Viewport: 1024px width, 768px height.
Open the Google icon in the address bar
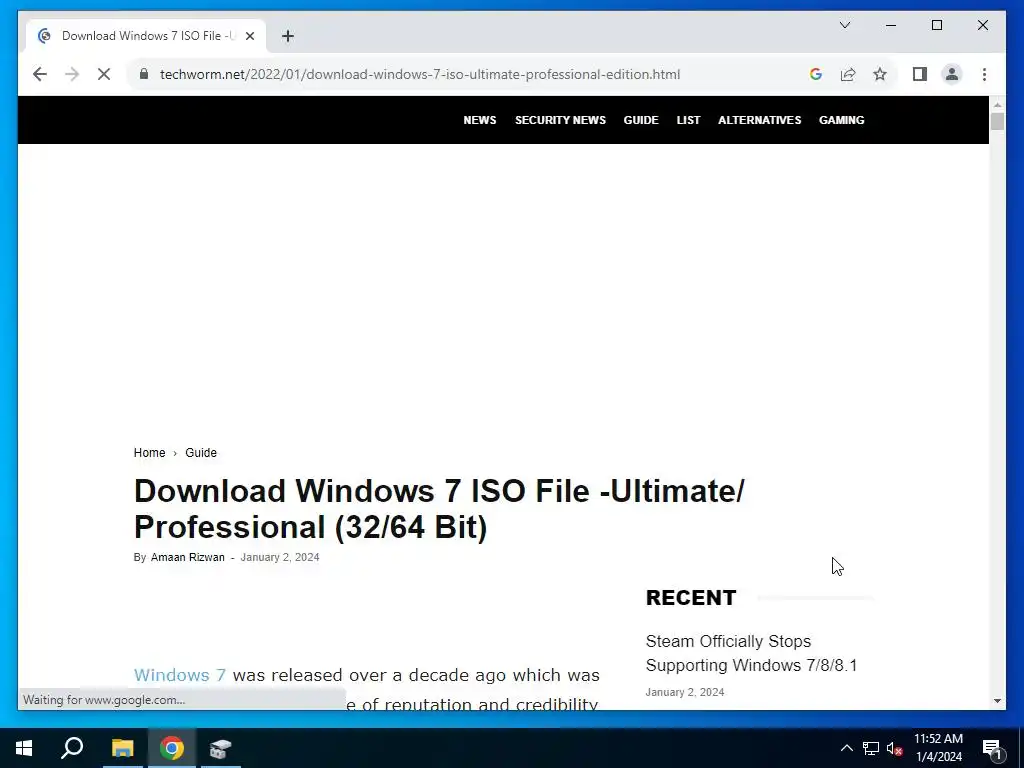click(x=816, y=74)
